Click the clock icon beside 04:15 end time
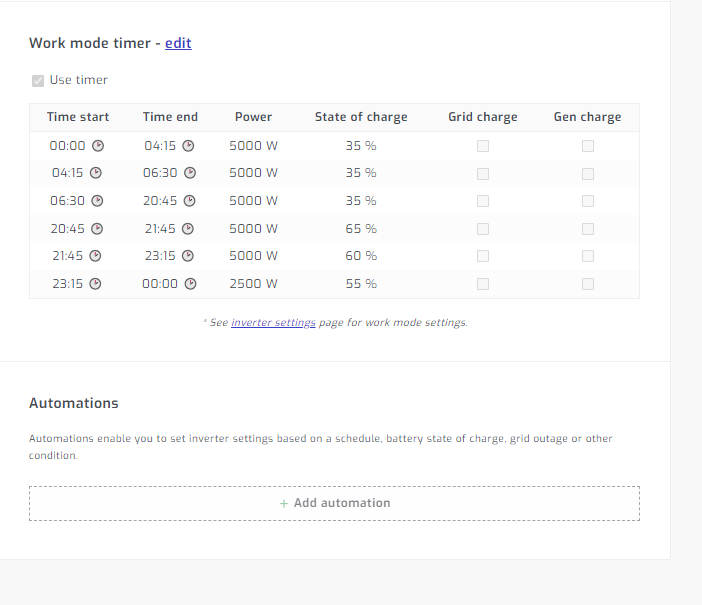This screenshot has width=702, height=605. tap(188, 146)
